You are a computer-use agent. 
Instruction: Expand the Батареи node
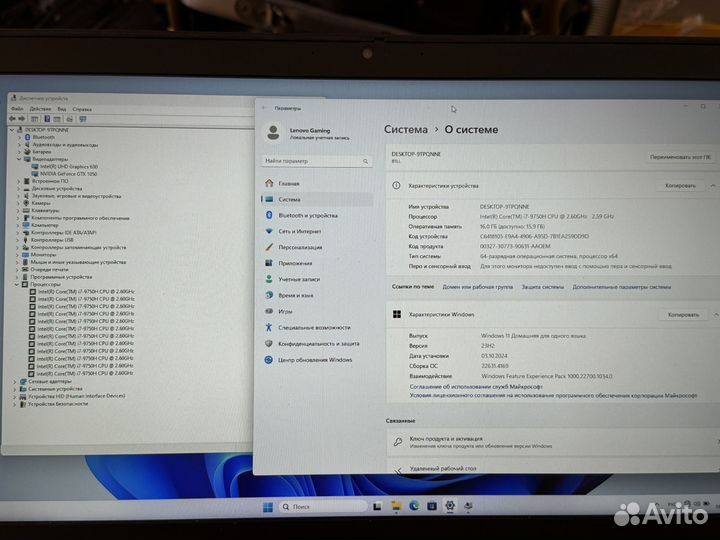pos(19,152)
